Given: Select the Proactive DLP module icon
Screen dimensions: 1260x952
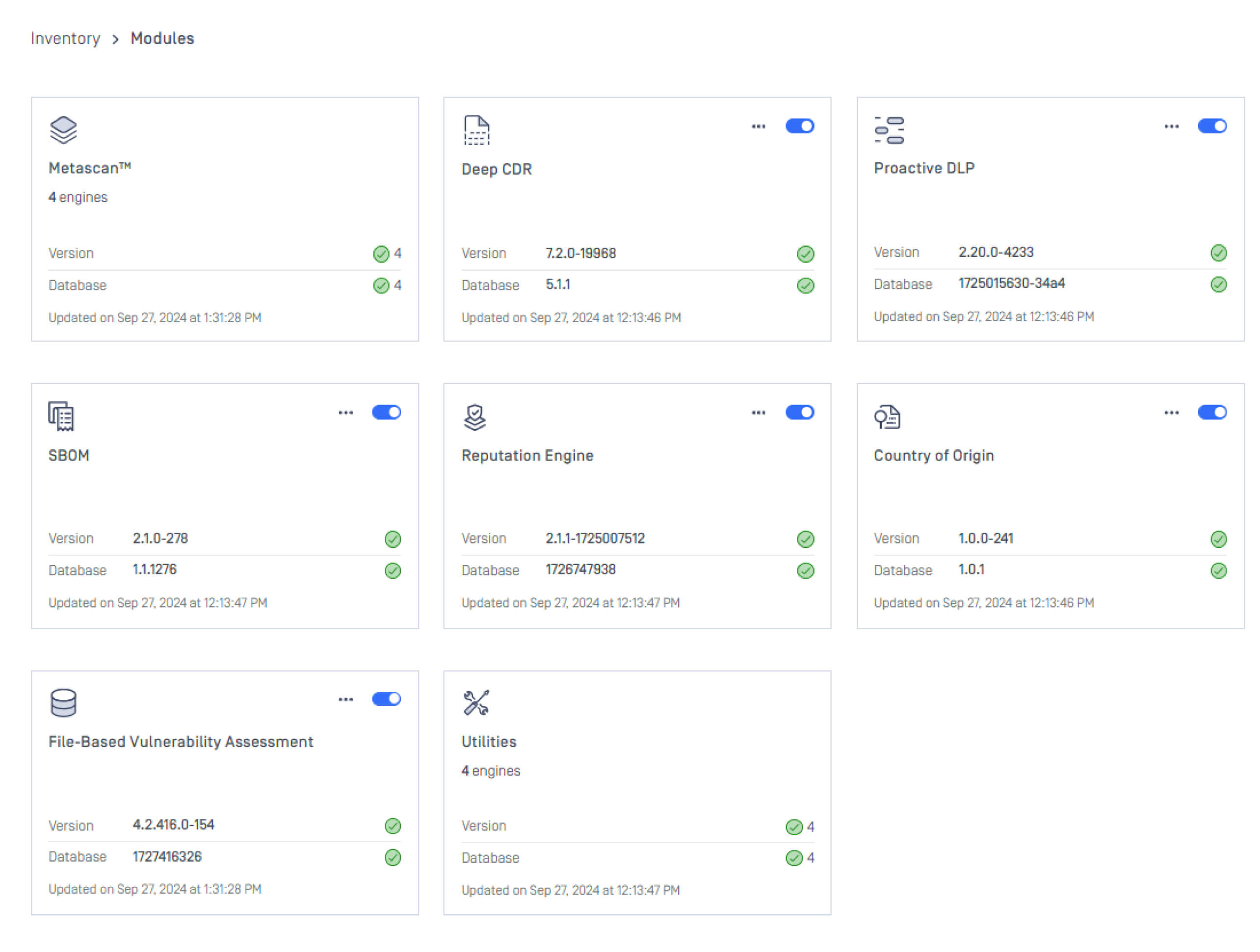Looking at the screenshot, I should 890,129.
